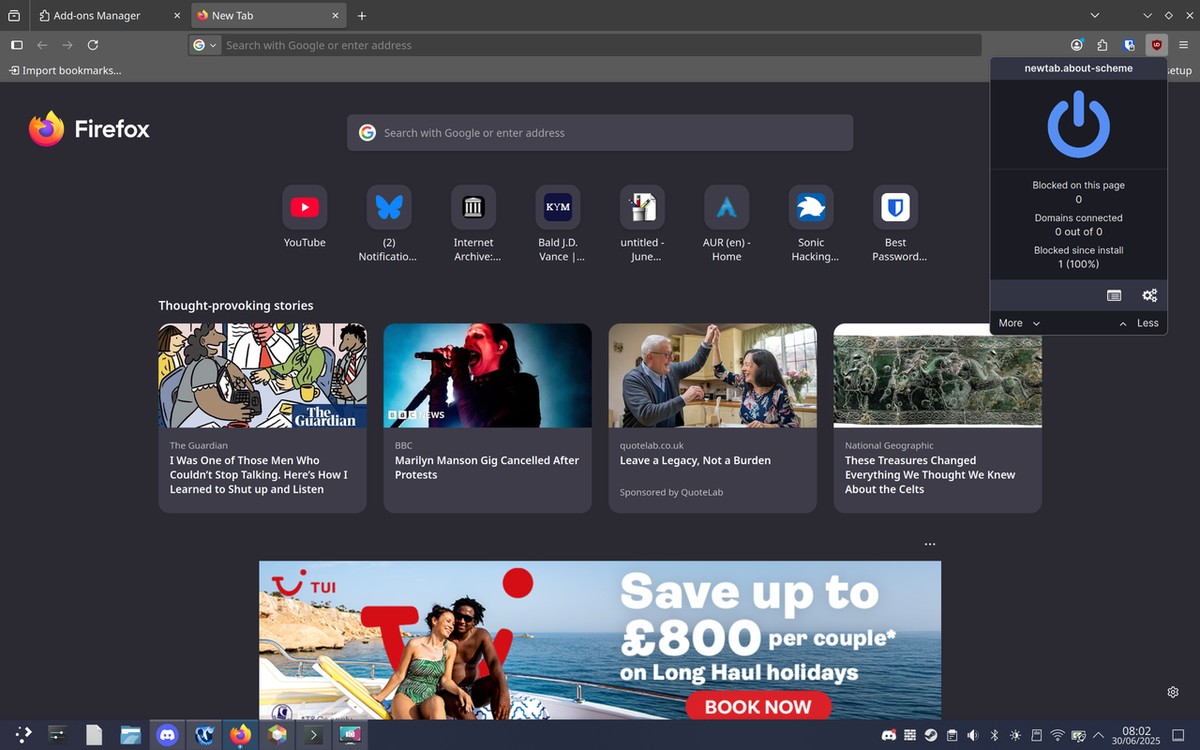Open the Bitwarden extension in the toolbar

click(x=1128, y=45)
